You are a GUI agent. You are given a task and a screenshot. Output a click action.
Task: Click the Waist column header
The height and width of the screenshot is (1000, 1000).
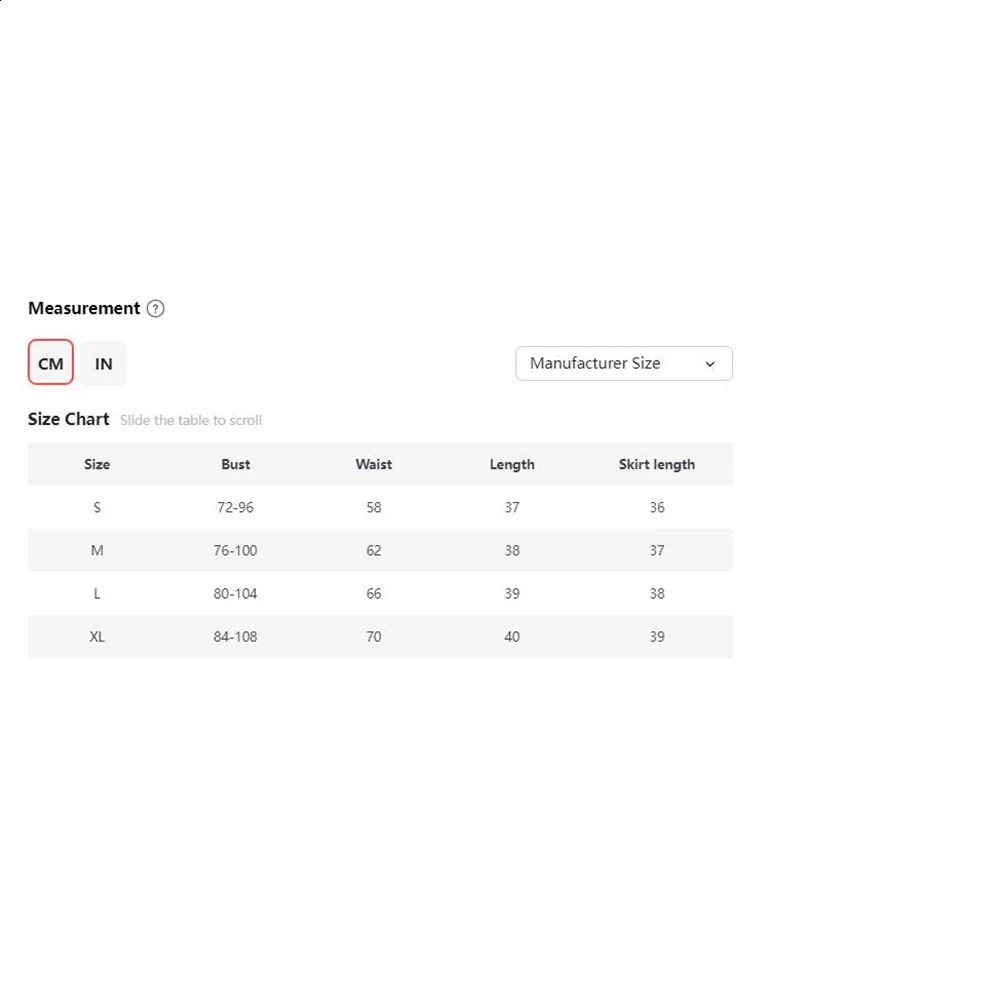374,464
